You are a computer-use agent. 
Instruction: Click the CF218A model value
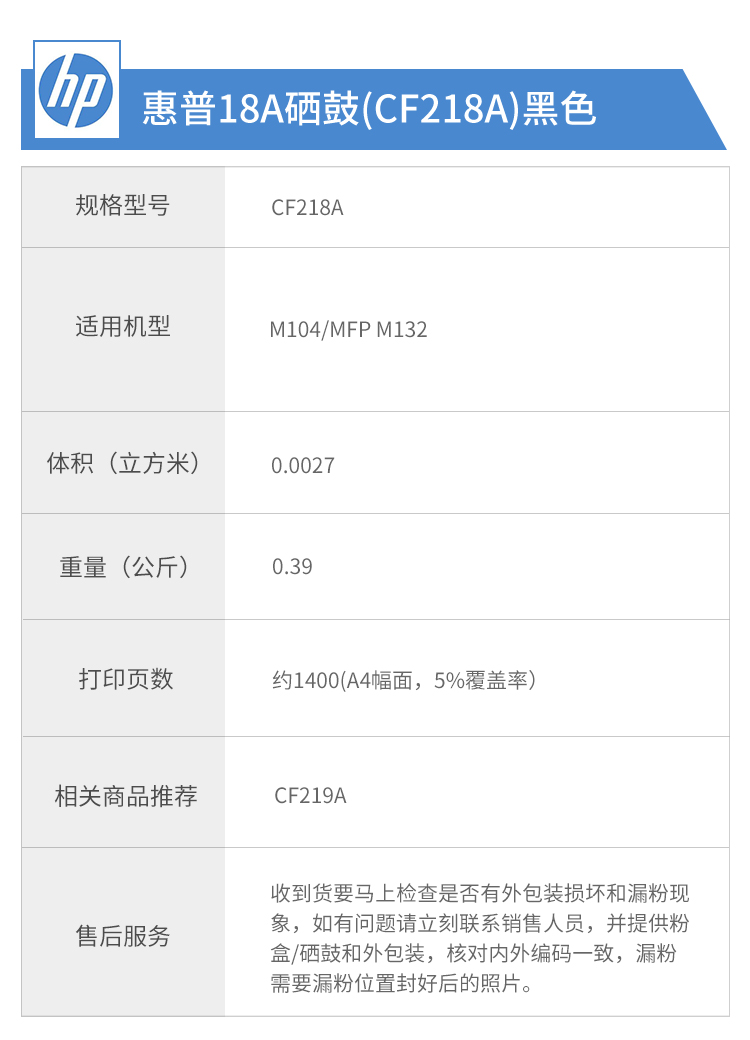pos(307,208)
